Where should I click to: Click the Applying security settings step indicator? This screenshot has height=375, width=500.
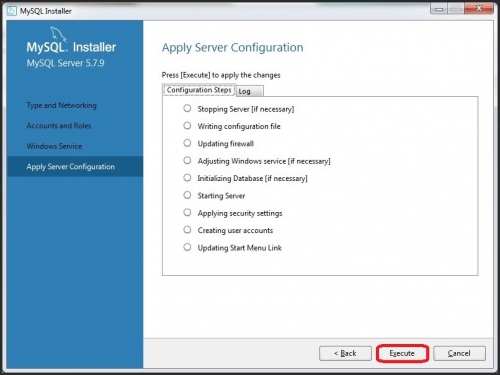point(187,212)
